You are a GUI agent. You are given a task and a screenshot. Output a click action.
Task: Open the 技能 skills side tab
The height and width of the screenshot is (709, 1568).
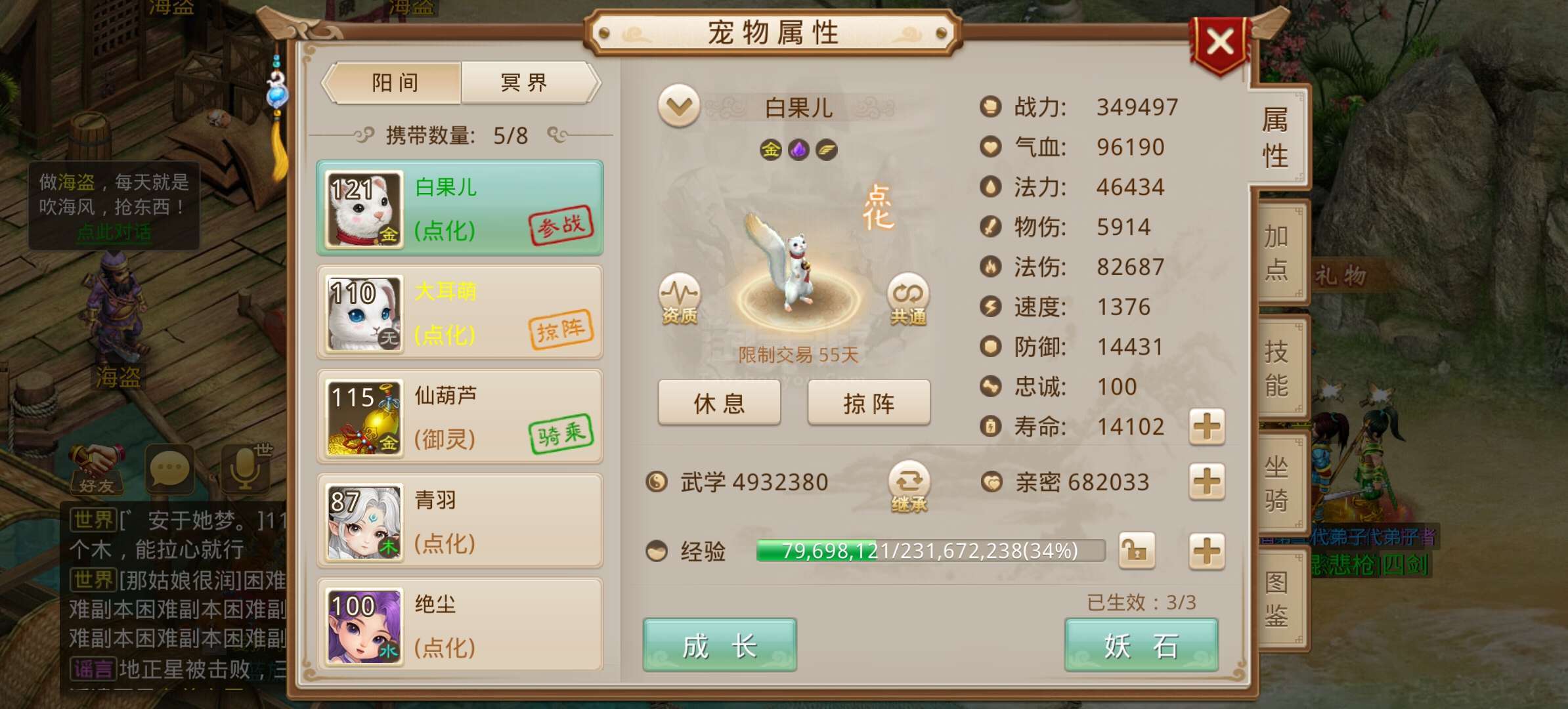tap(1278, 369)
